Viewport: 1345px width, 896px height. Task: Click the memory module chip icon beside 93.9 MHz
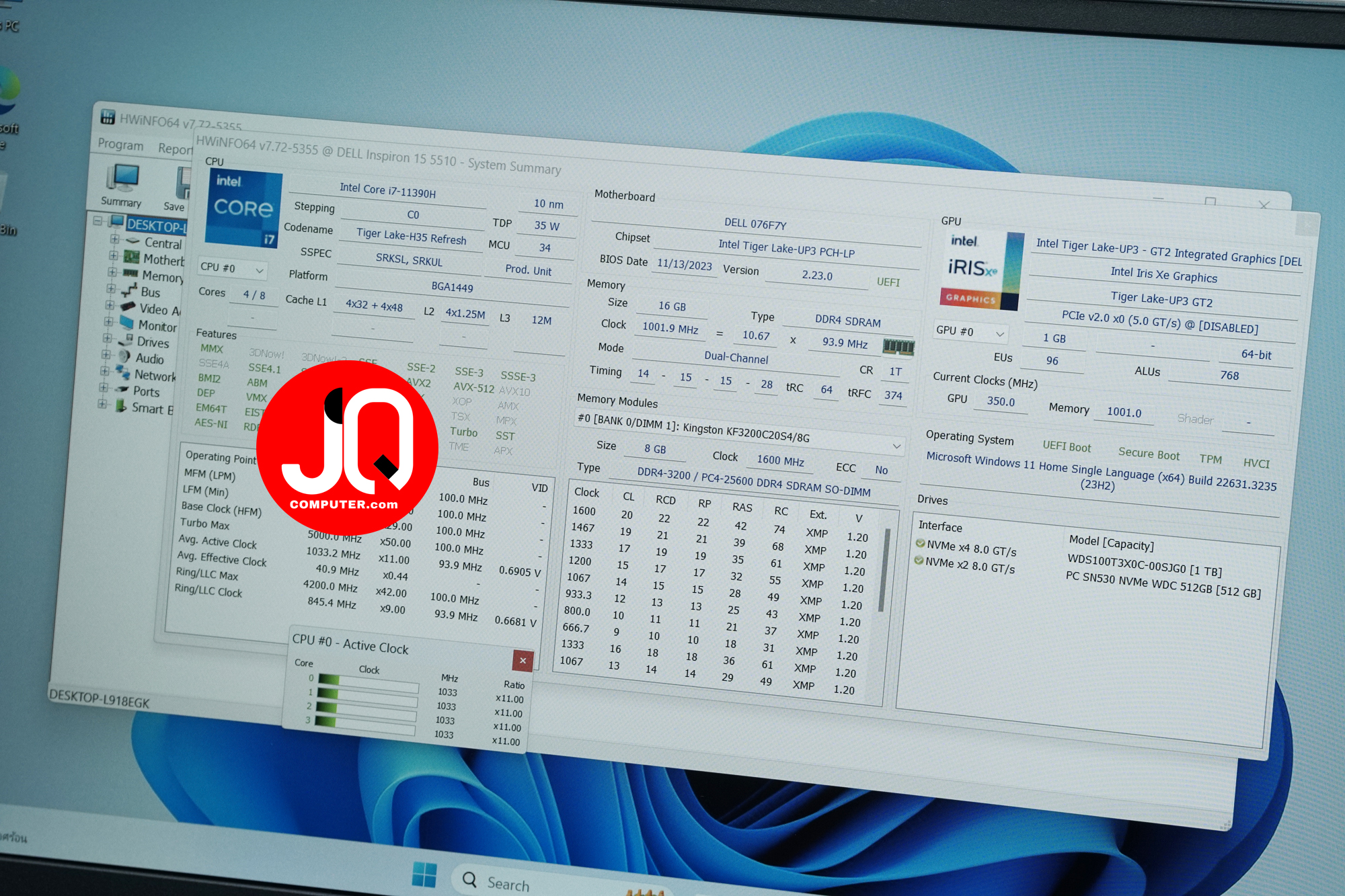pyautogui.click(x=899, y=346)
